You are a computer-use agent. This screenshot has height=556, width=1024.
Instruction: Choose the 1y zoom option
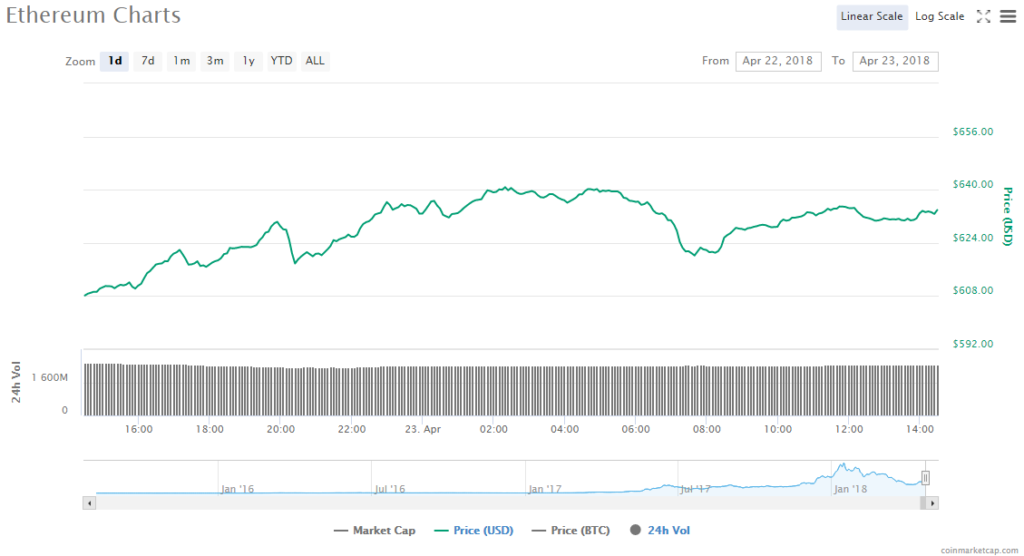(x=248, y=61)
